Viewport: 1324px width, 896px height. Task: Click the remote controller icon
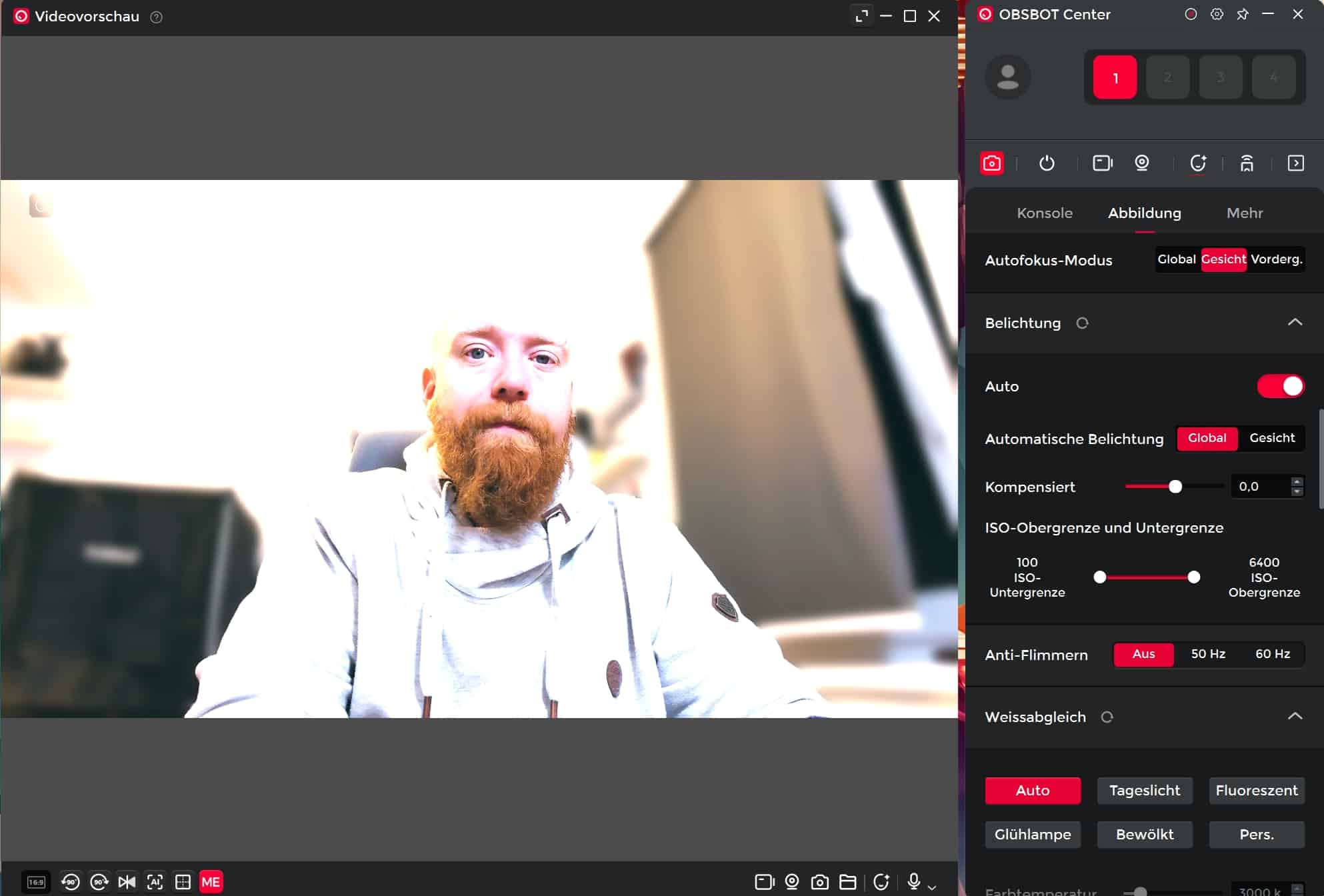1247,163
